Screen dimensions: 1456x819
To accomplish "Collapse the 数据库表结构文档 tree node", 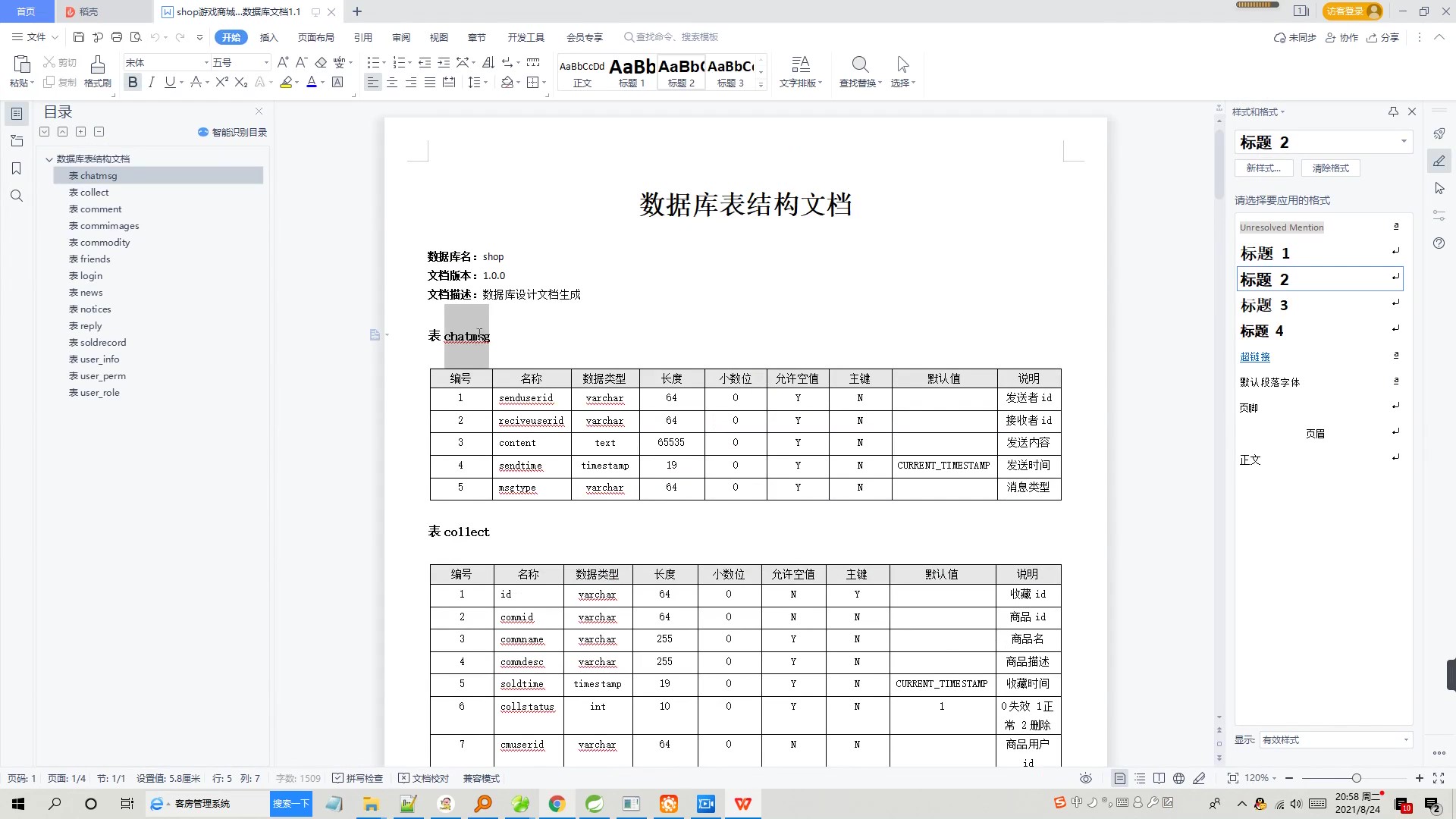I will tap(49, 159).
